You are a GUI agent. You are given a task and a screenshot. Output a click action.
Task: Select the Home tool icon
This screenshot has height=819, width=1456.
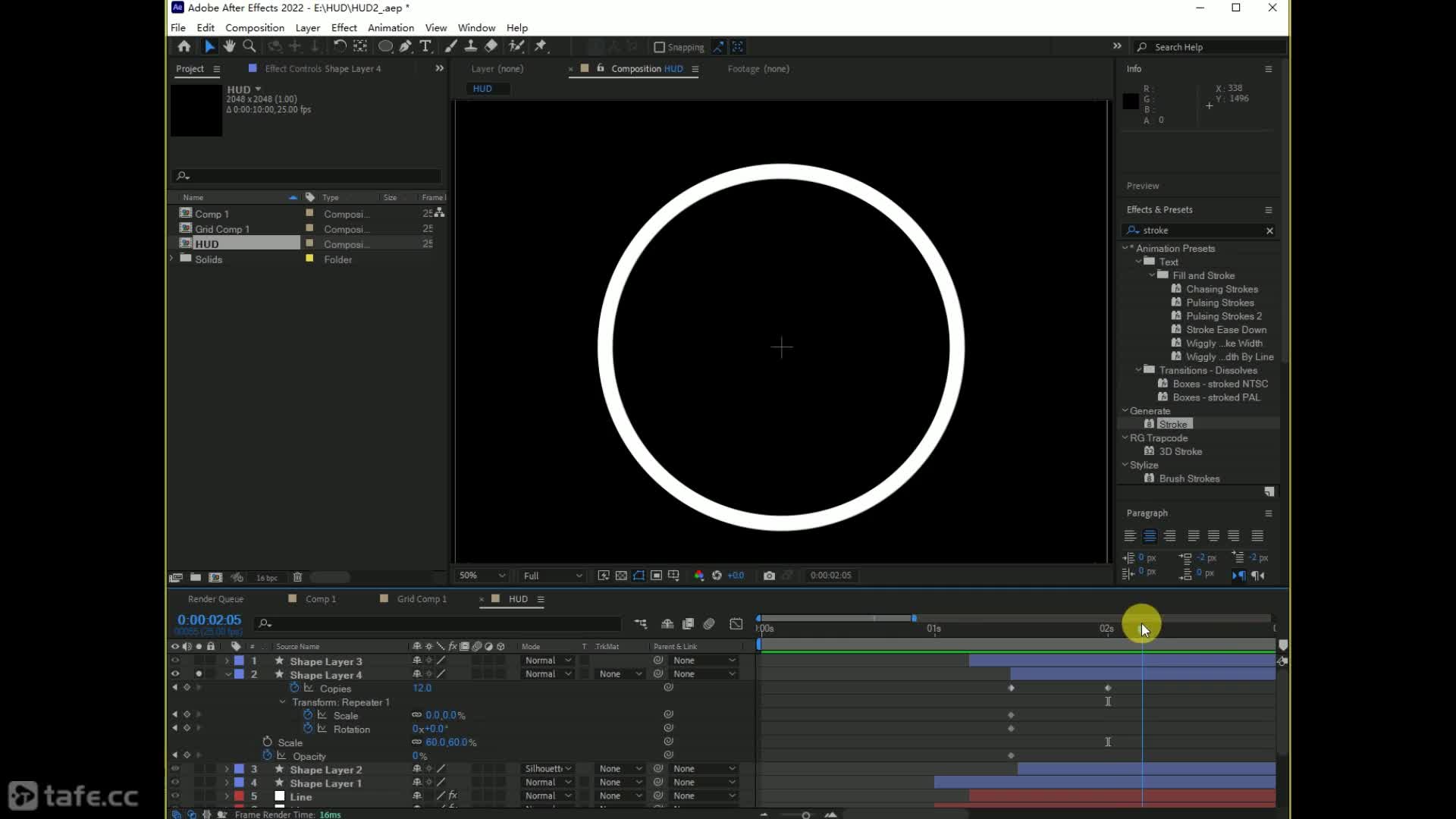184,47
